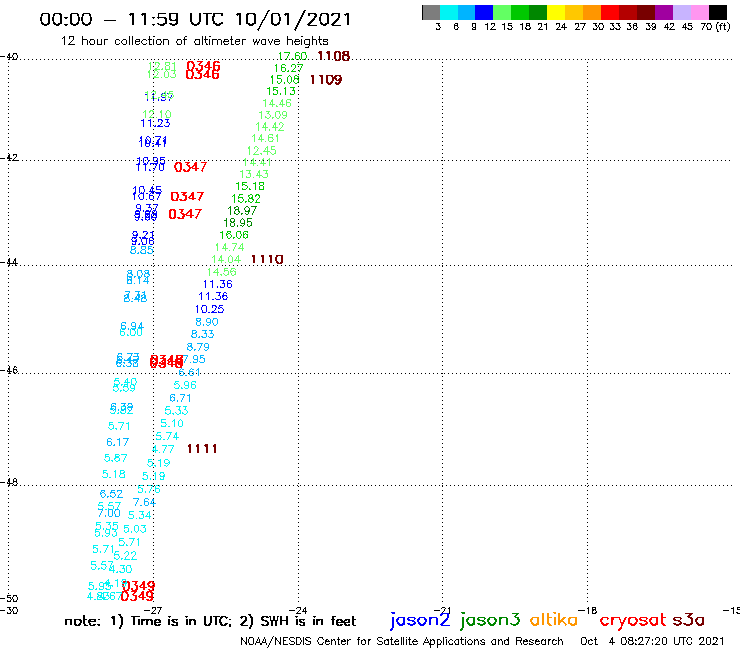Select the orange 30 ft legend swatch
This screenshot has width=740, height=650.
coord(592,12)
